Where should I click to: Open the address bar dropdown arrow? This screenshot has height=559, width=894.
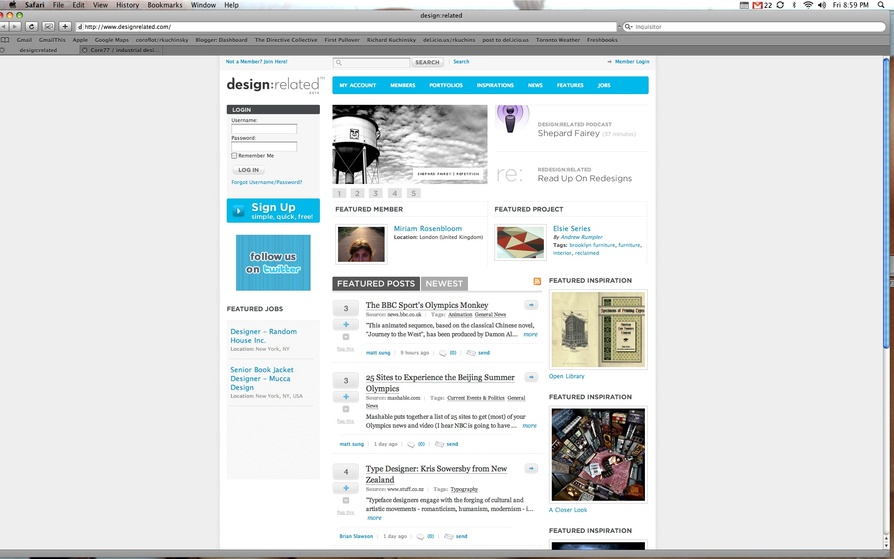click(619, 27)
